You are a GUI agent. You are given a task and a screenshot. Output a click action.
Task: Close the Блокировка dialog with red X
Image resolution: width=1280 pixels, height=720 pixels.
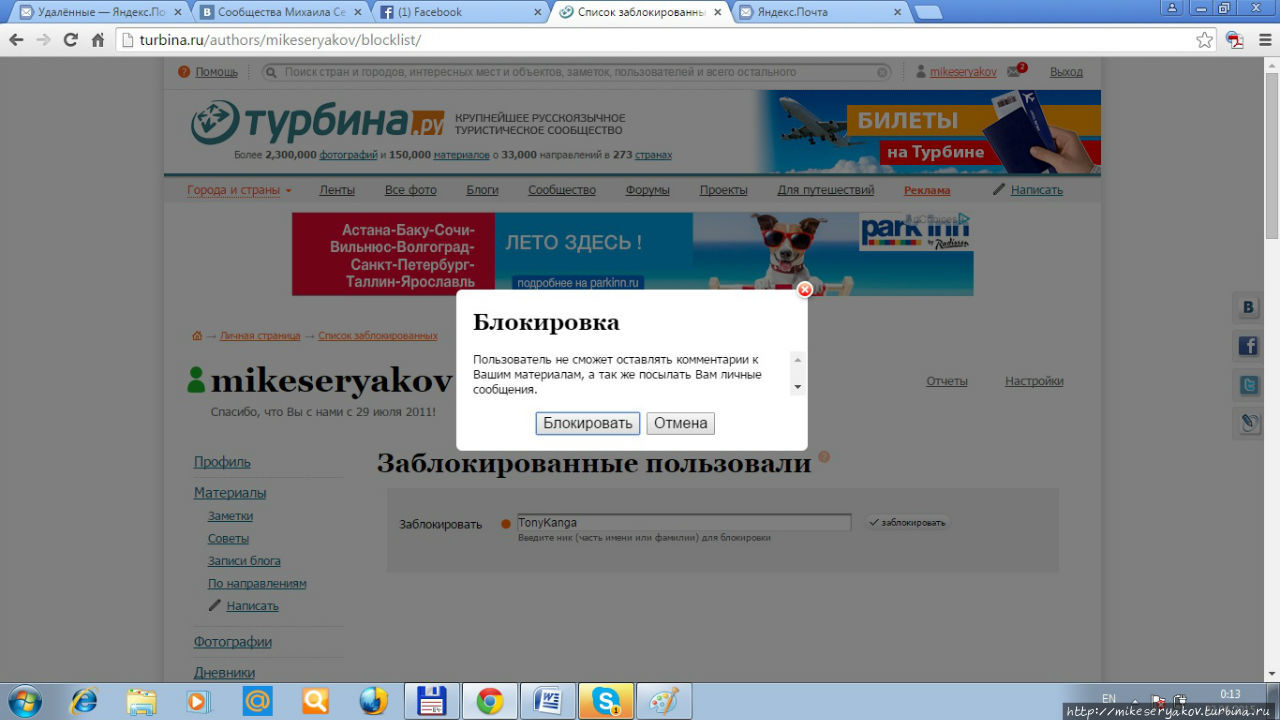point(804,290)
